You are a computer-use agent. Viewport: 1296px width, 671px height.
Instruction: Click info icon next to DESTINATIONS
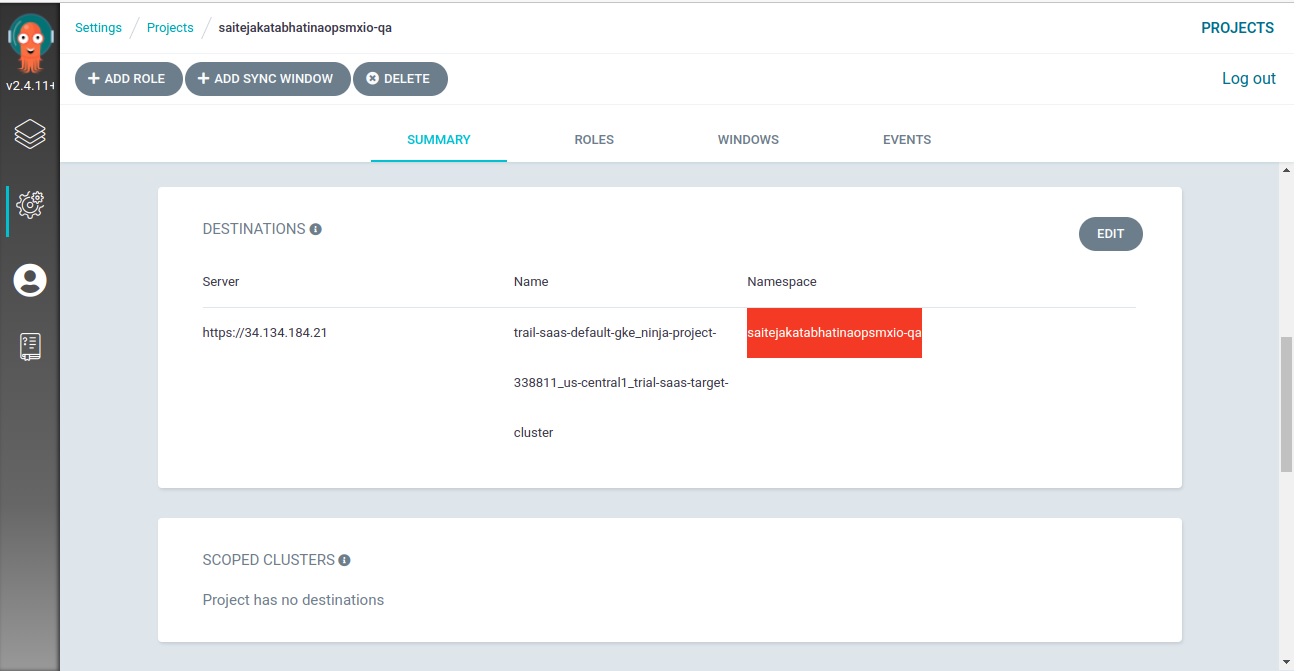pos(316,229)
